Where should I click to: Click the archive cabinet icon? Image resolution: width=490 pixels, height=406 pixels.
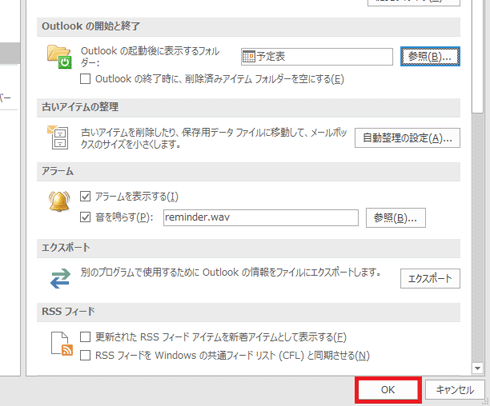click(58, 137)
